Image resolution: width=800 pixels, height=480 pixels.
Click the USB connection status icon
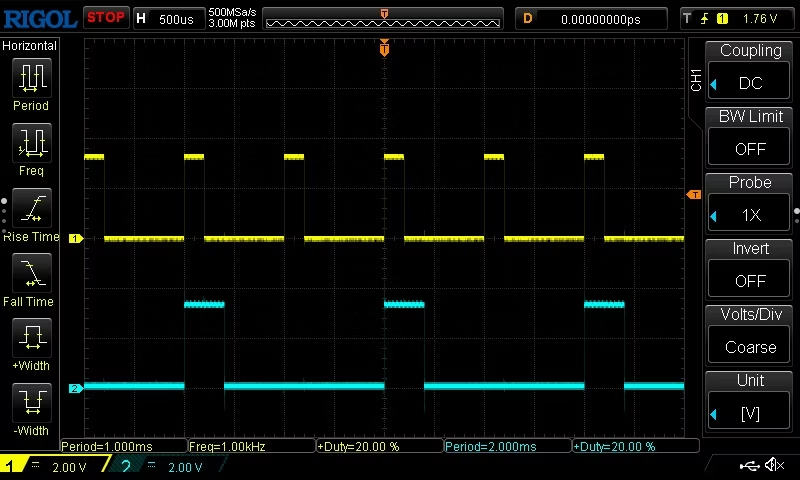click(x=749, y=465)
